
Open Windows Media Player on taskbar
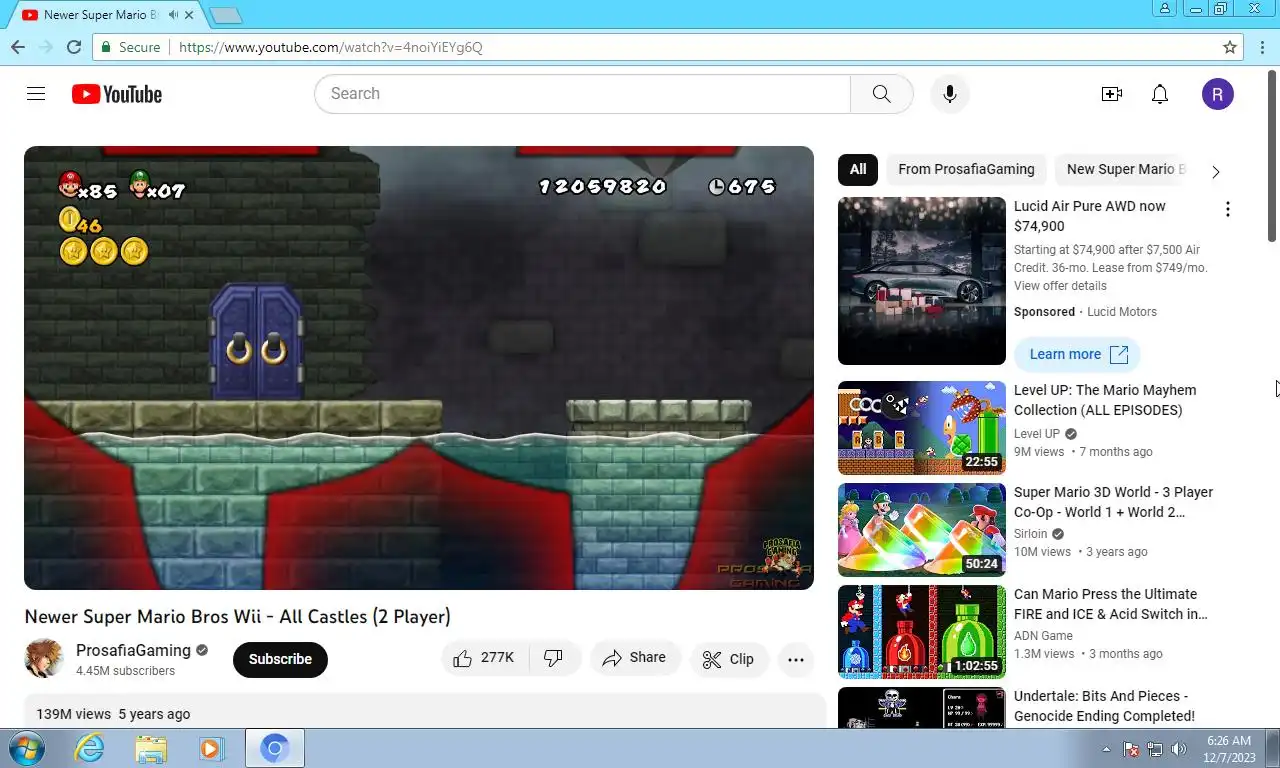[x=211, y=748]
